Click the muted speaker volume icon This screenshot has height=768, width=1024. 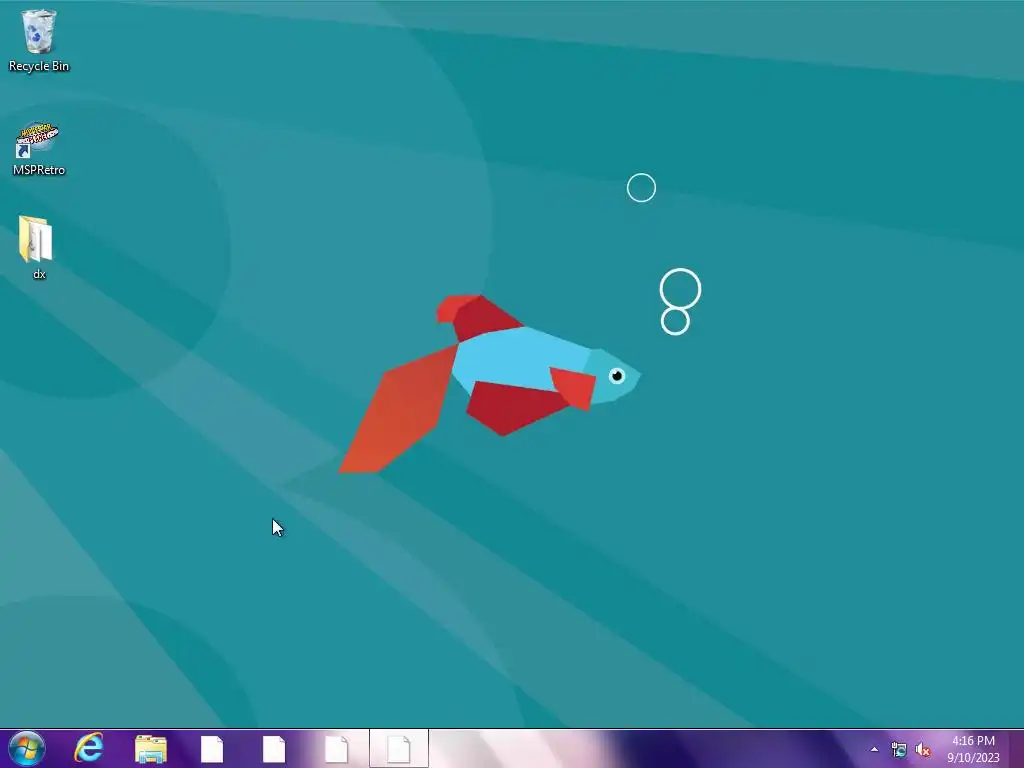point(923,750)
